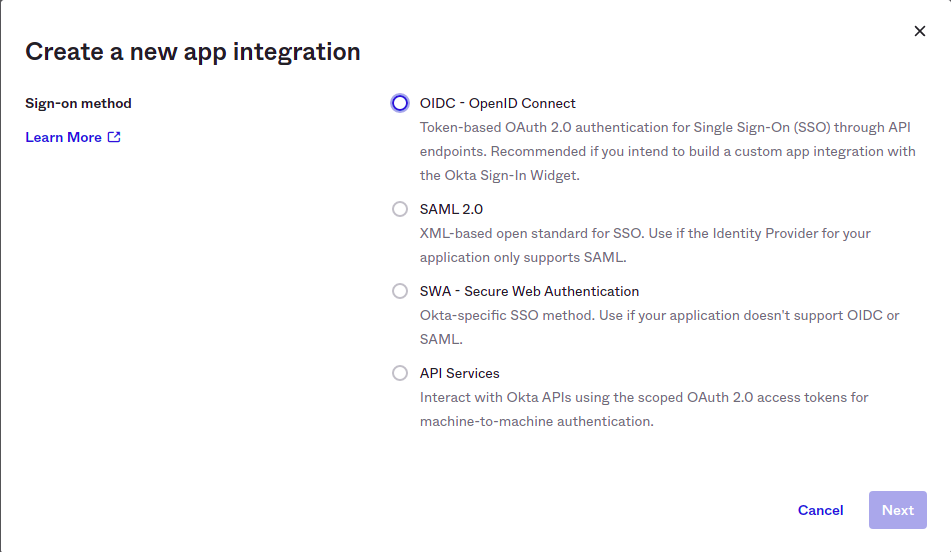Viewport: 951px width, 552px height.
Task: Click the Next button
Action: (x=898, y=510)
